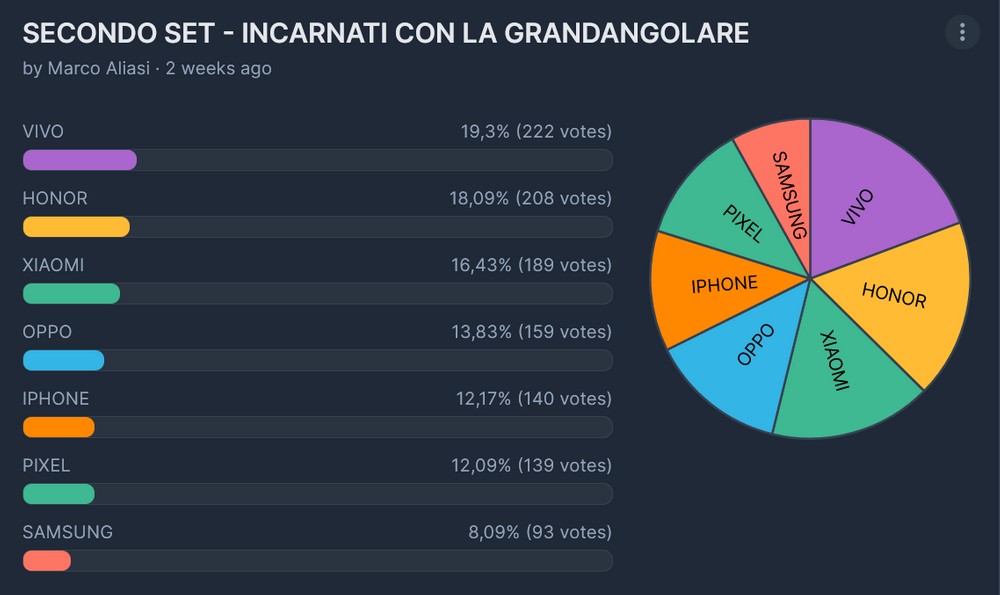
Task: Click the "8,09% (93 votes)" SAMSUNG result text
Action: [539, 532]
